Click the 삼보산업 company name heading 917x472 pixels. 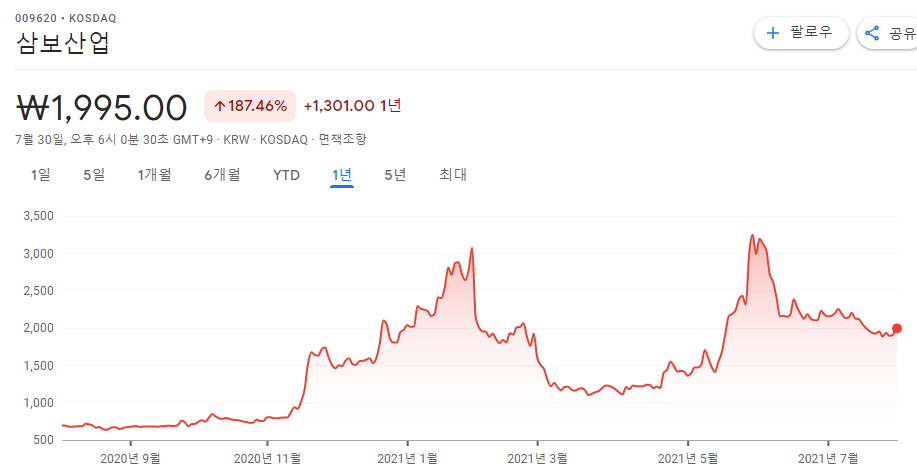click(x=63, y=43)
